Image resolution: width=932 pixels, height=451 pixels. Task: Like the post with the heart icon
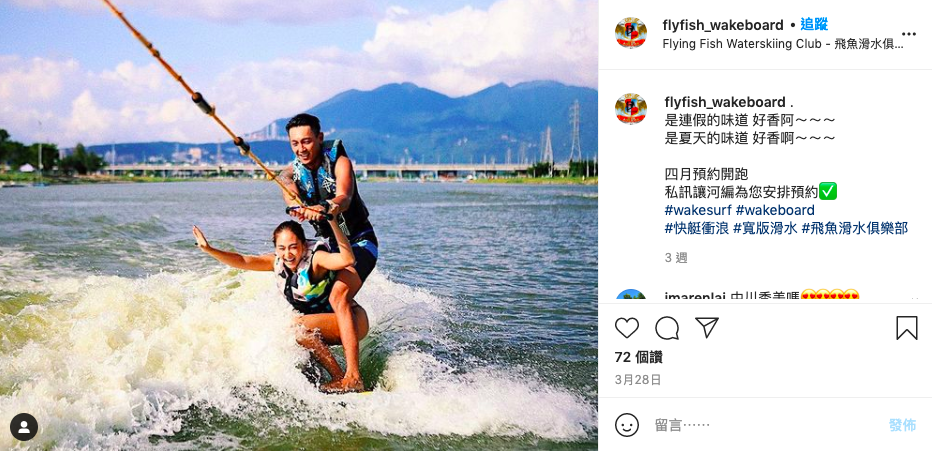tap(626, 328)
